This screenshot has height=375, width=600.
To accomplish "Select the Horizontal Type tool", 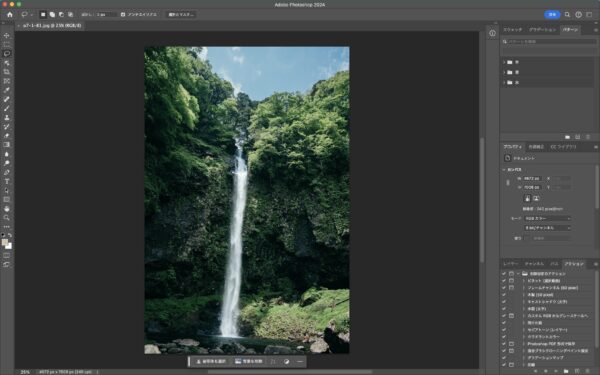I will tap(7, 181).
